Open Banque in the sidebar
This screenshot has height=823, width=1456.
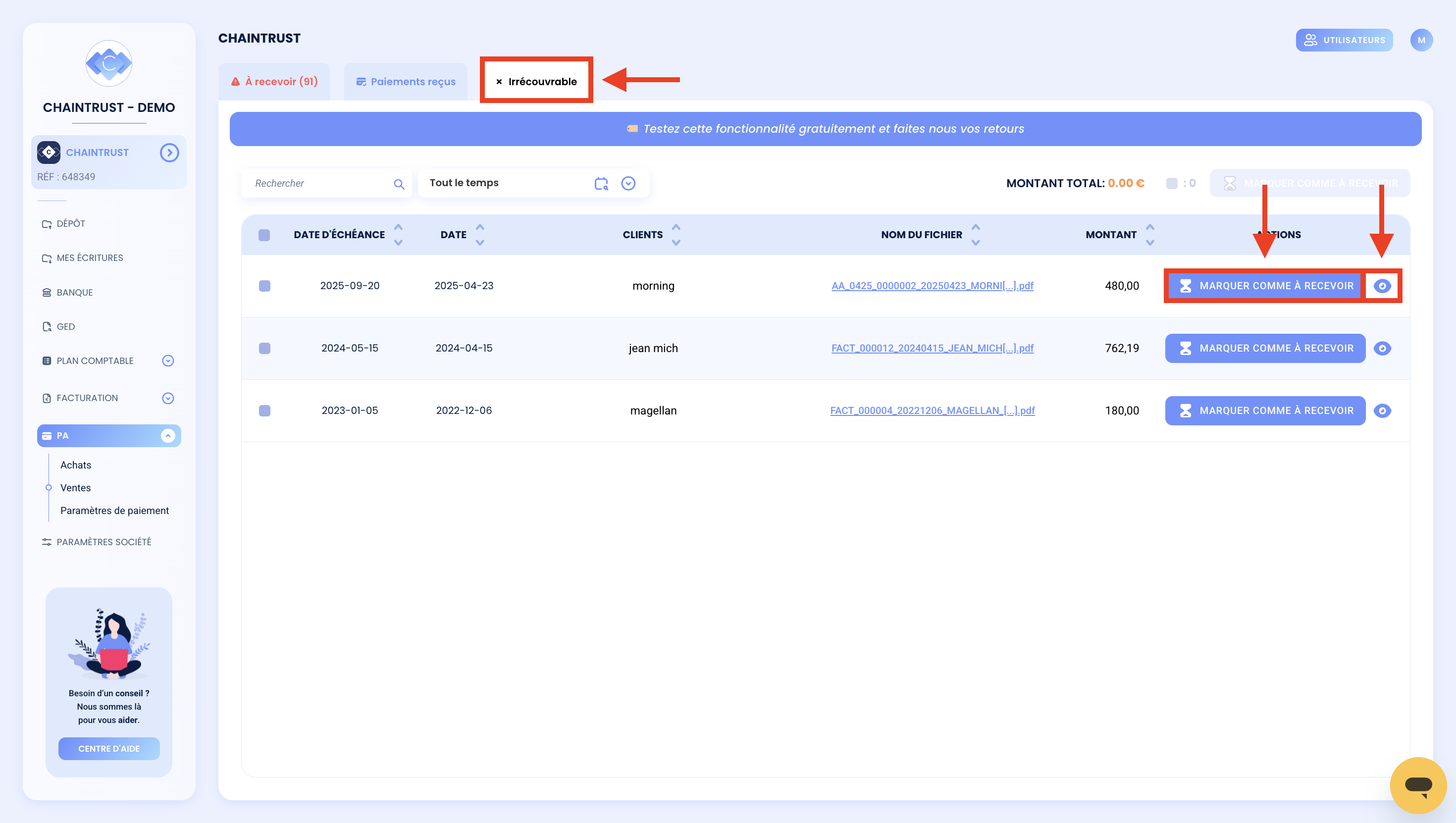coord(74,292)
